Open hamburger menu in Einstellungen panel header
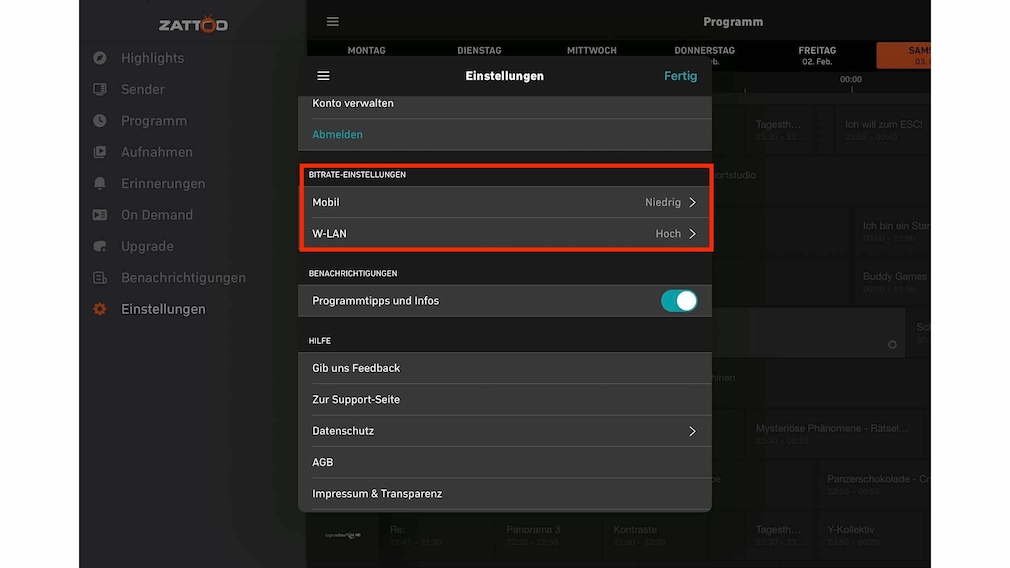1010x568 pixels. coord(323,76)
